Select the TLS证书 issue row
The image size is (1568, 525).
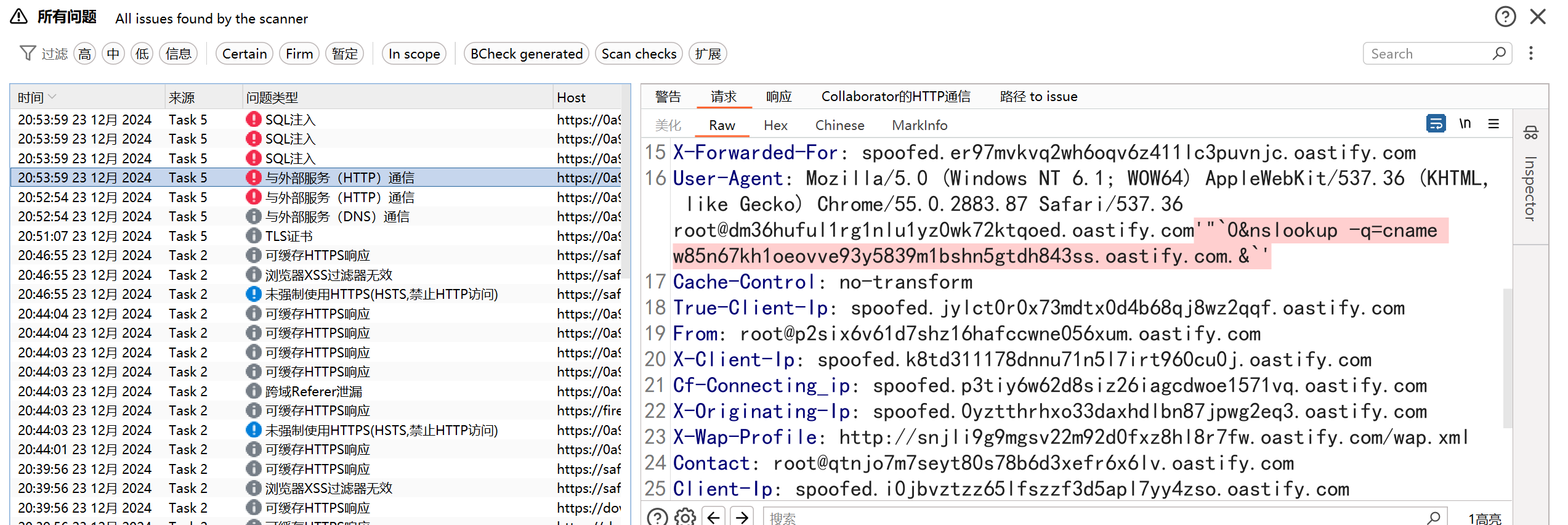[x=288, y=236]
